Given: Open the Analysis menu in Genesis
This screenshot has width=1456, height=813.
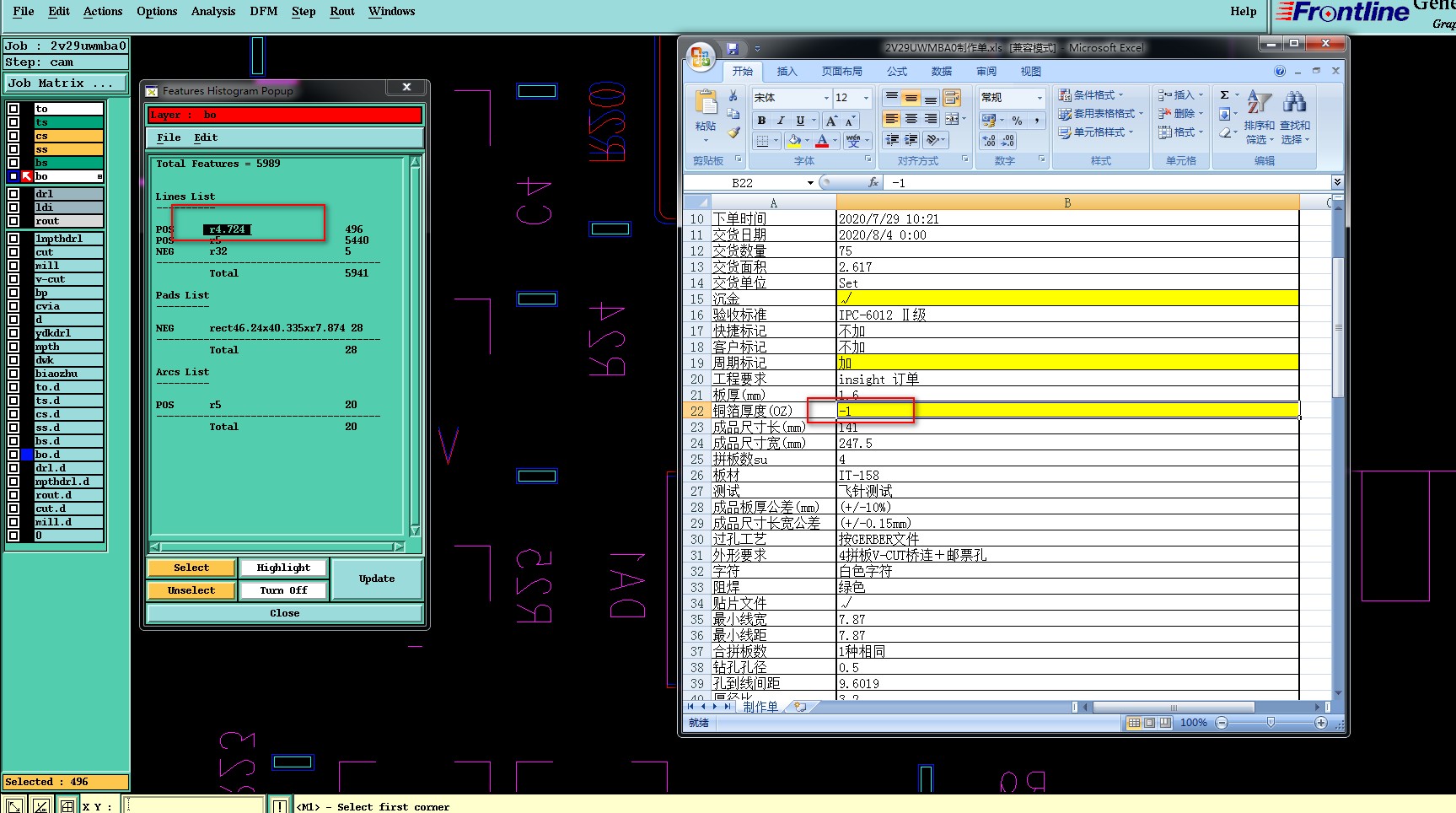Looking at the screenshot, I should coord(213,11).
